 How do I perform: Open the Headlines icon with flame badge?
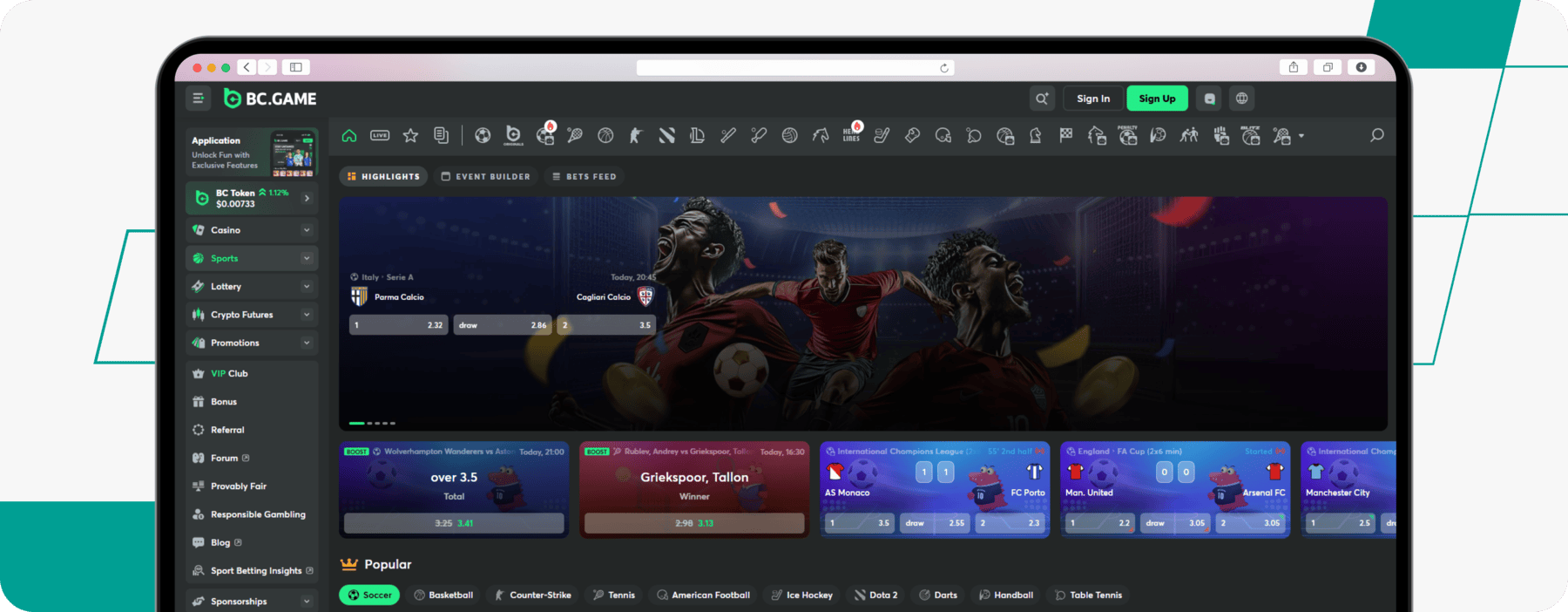[852, 133]
